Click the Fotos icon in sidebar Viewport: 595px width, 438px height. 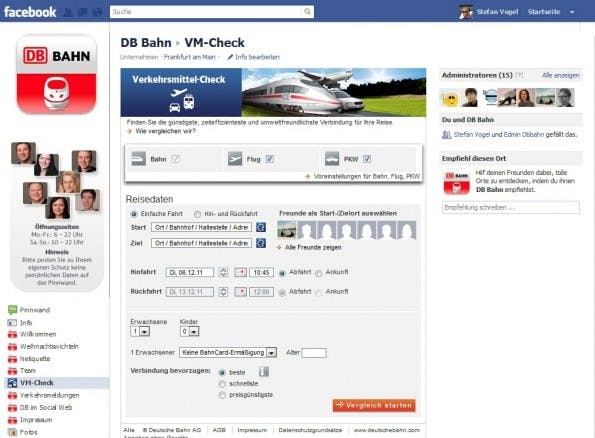pos(13,432)
